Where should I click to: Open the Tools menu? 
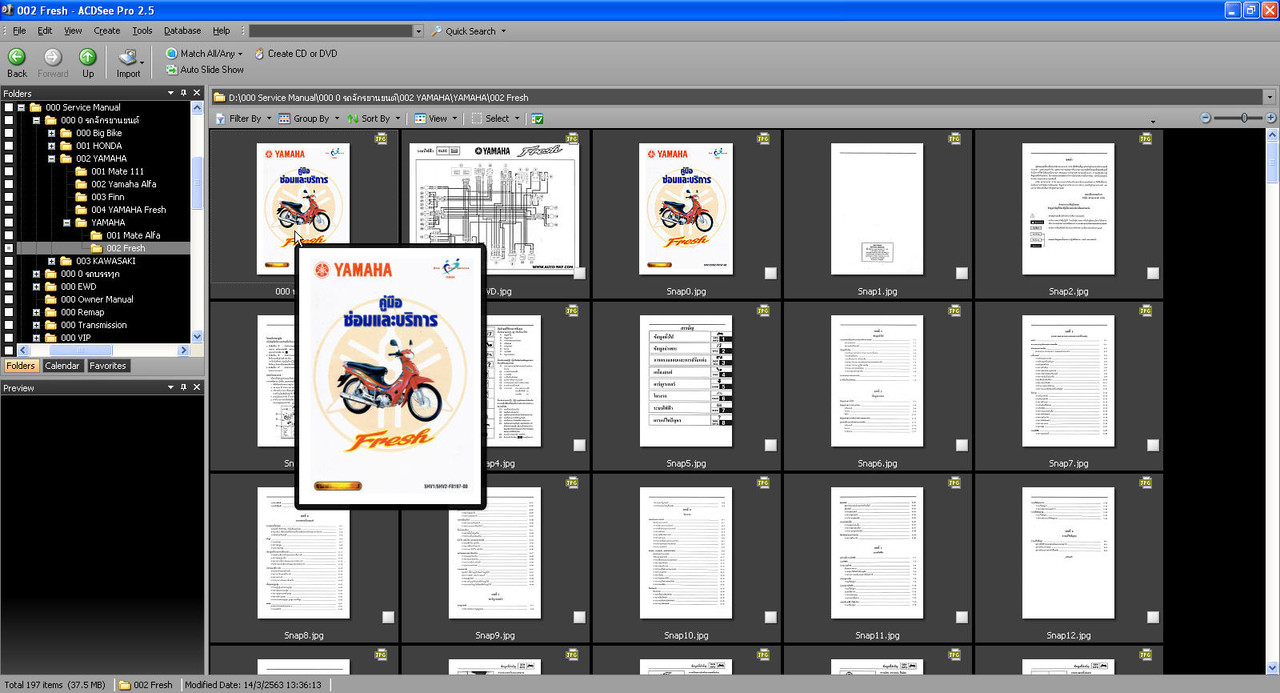(142, 31)
